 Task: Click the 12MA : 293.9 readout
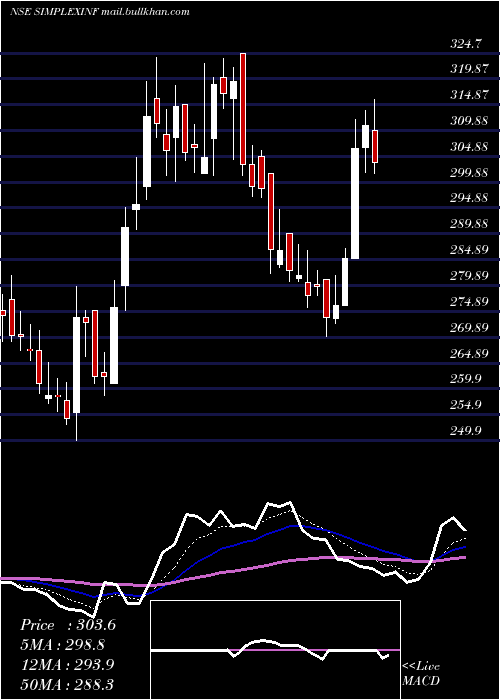point(67,665)
